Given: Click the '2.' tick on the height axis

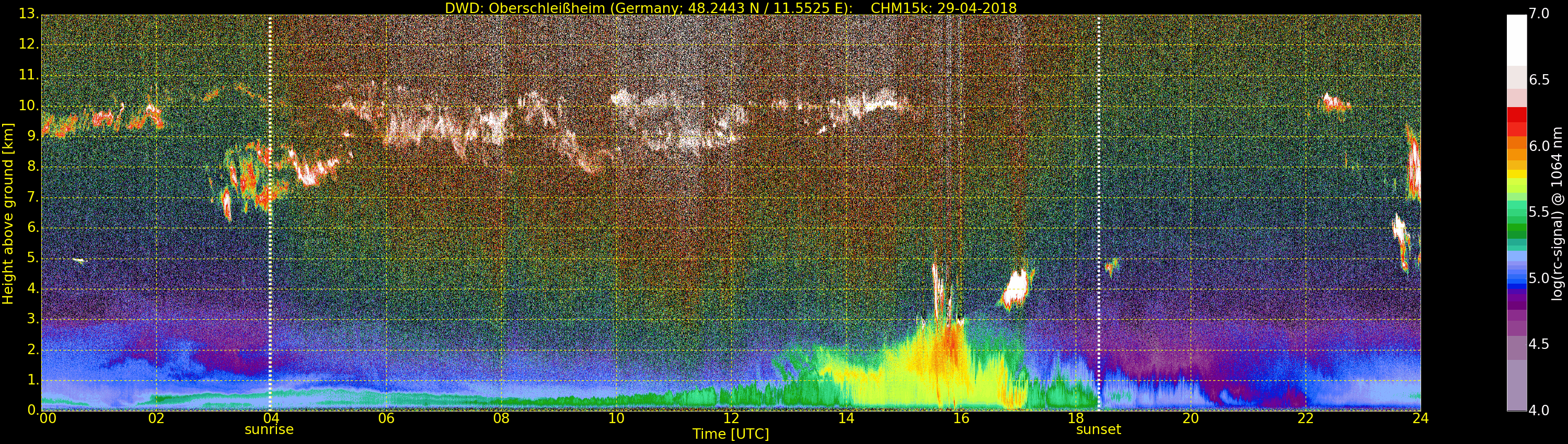Looking at the screenshot, I should tap(33, 349).
